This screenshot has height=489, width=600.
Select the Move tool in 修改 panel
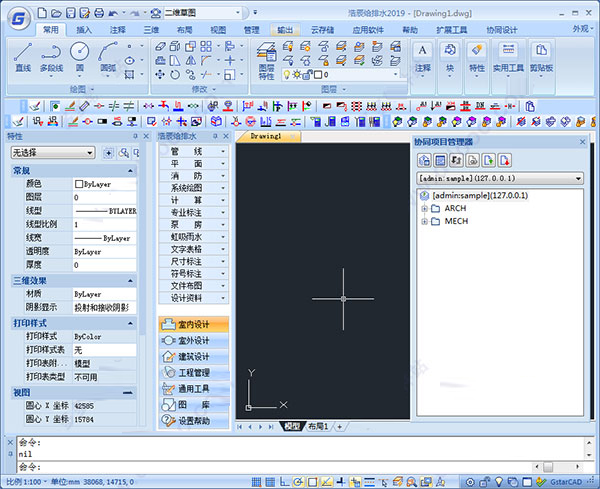pyautogui.click(x=160, y=74)
